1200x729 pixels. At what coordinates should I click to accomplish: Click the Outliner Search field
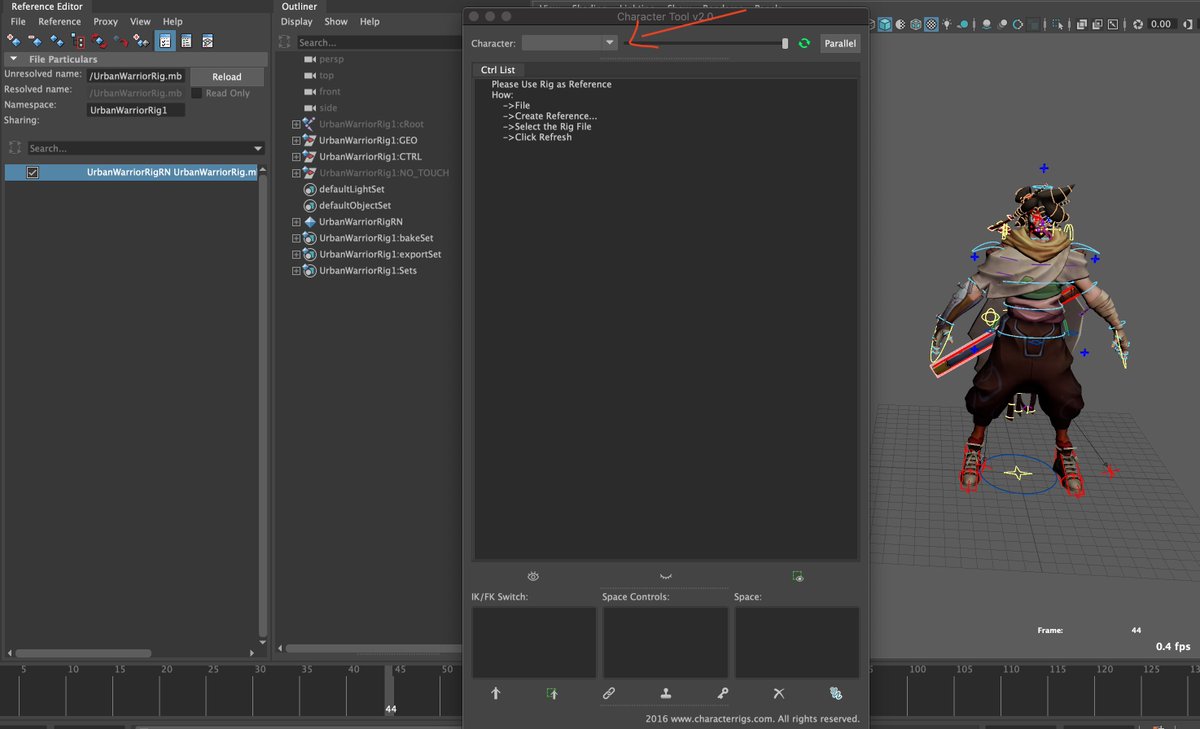pos(380,43)
